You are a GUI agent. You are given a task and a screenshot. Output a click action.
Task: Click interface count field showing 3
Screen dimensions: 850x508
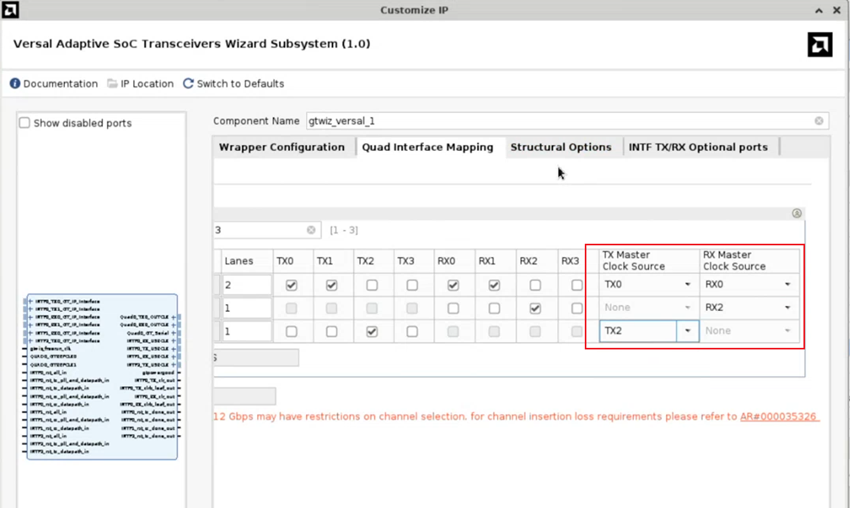(267, 230)
